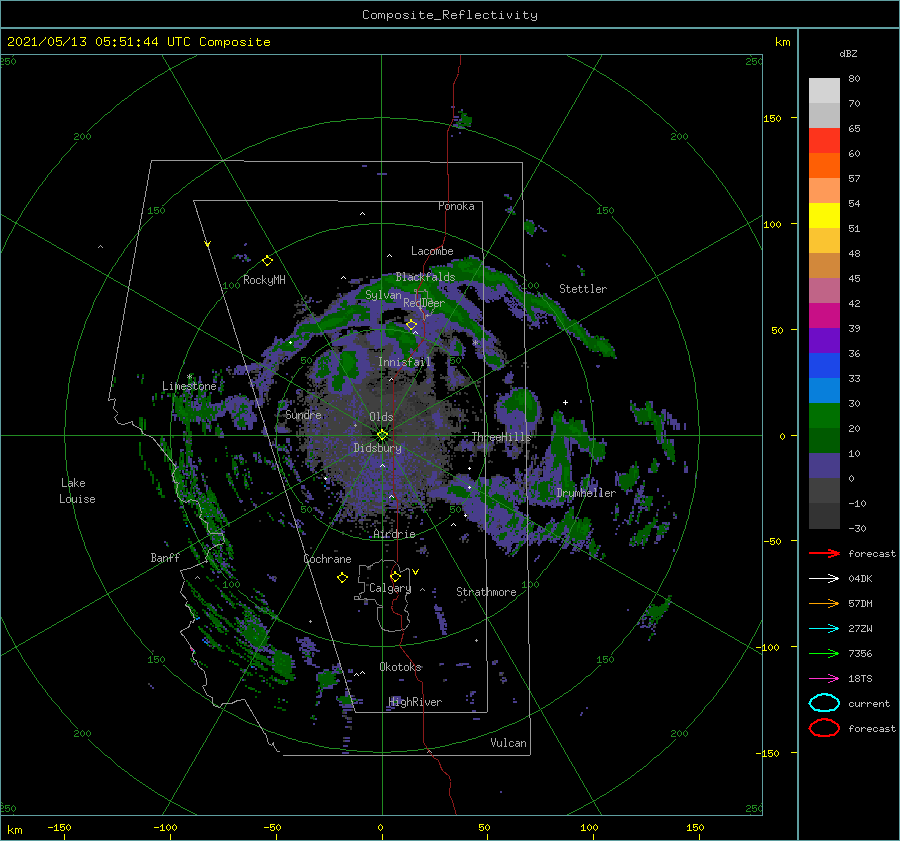The image size is (900, 841).
Task: Click the red forecast ellipse icon
Action: (x=824, y=728)
